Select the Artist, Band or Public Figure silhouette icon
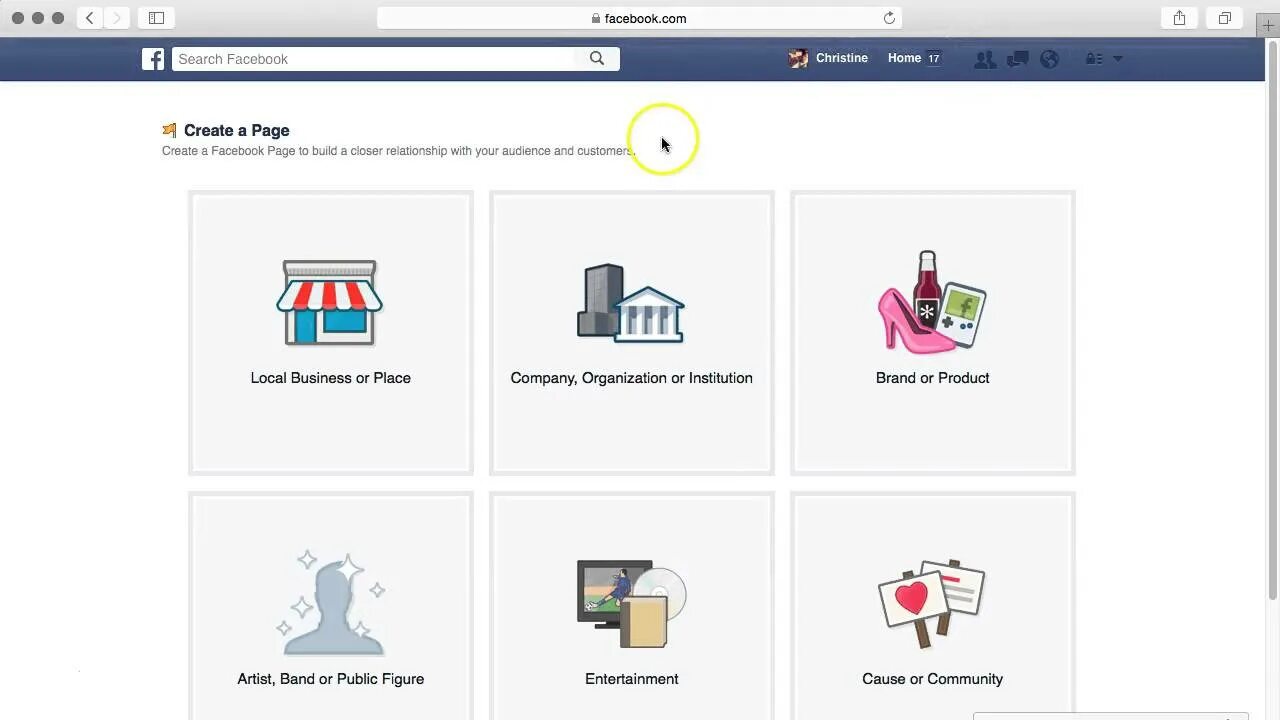The width and height of the screenshot is (1280, 720). [330, 603]
